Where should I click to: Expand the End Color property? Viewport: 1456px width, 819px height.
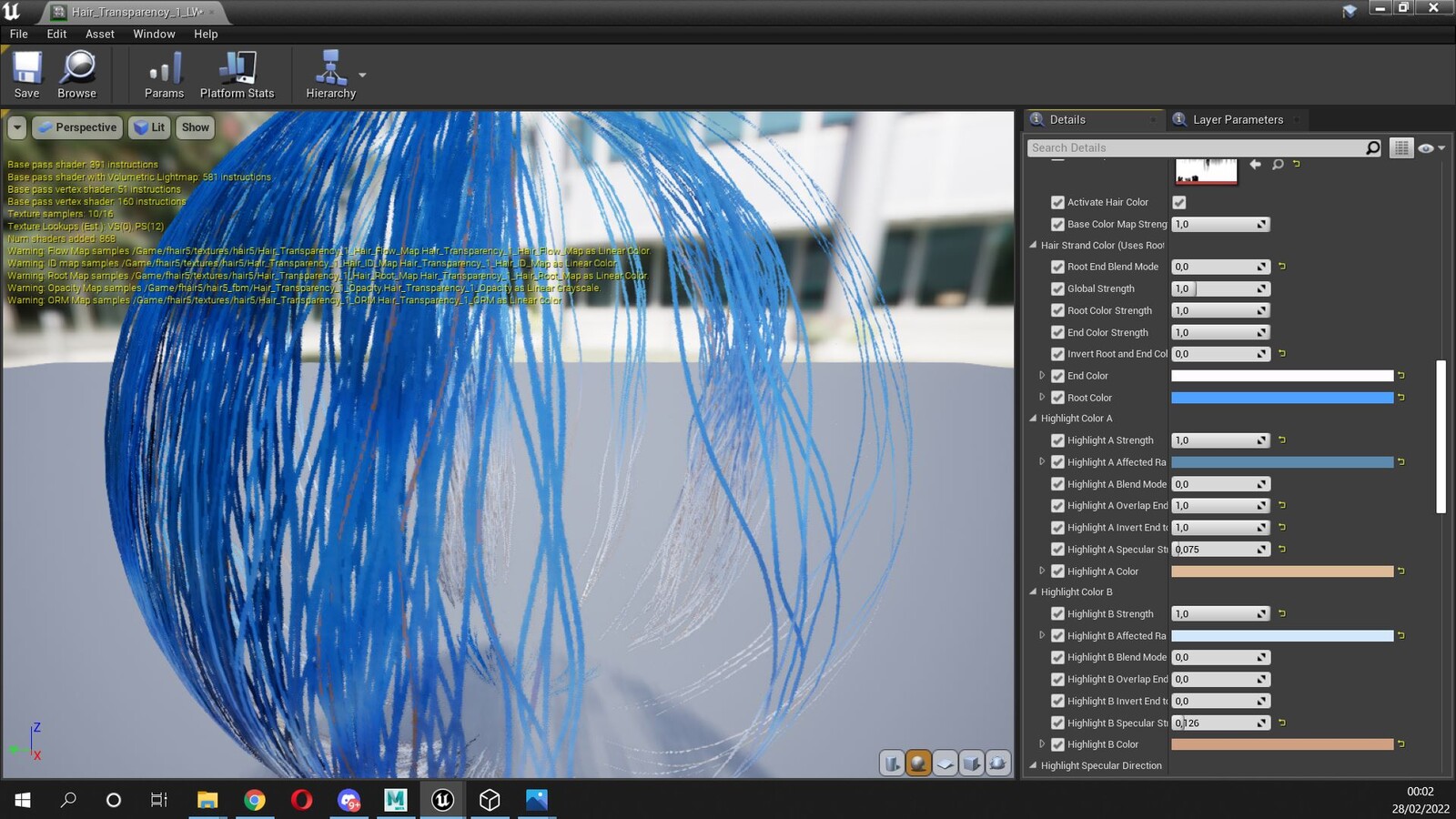1042,376
